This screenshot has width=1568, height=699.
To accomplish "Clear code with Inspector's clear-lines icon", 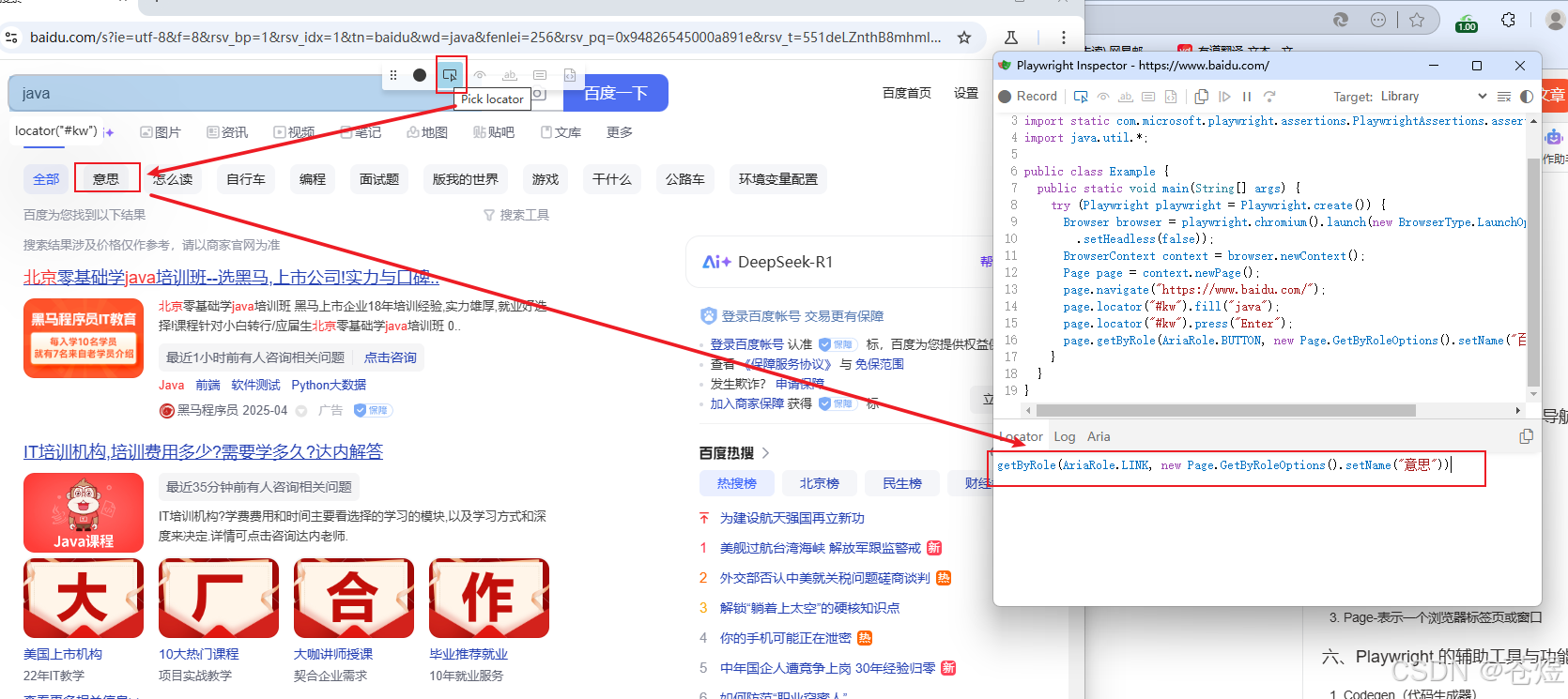I will 1503,97.
